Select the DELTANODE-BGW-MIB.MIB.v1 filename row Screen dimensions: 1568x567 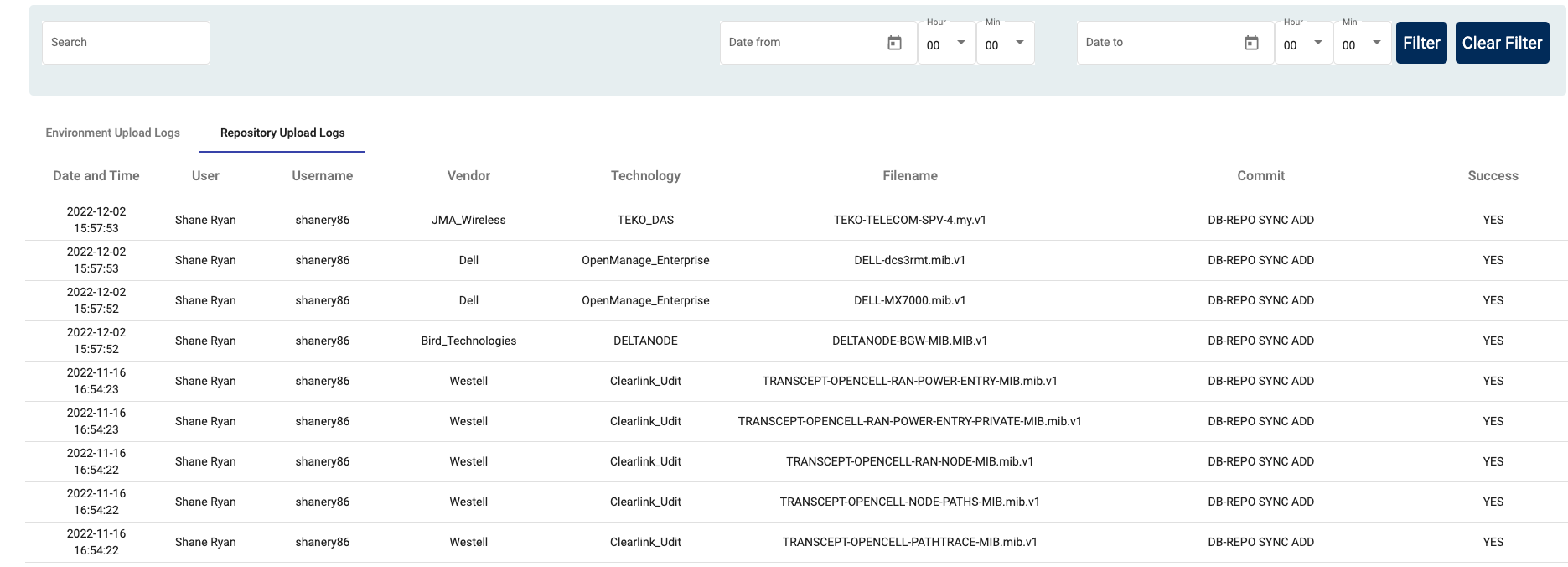pyautogui.click(x=909, y=341)
